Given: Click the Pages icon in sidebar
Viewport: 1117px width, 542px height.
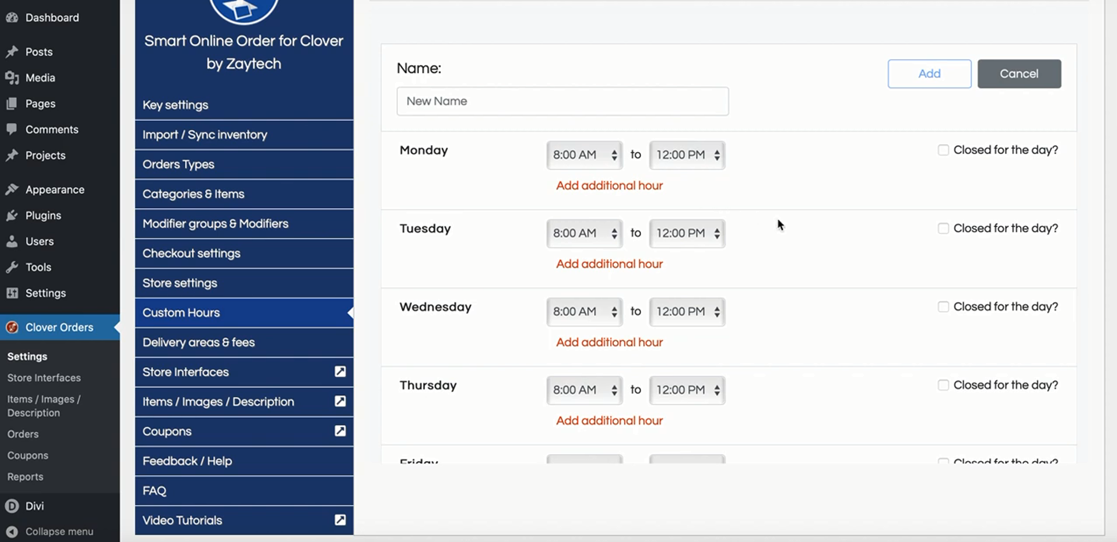Looking at the screenshot, I should click(11, 104).
